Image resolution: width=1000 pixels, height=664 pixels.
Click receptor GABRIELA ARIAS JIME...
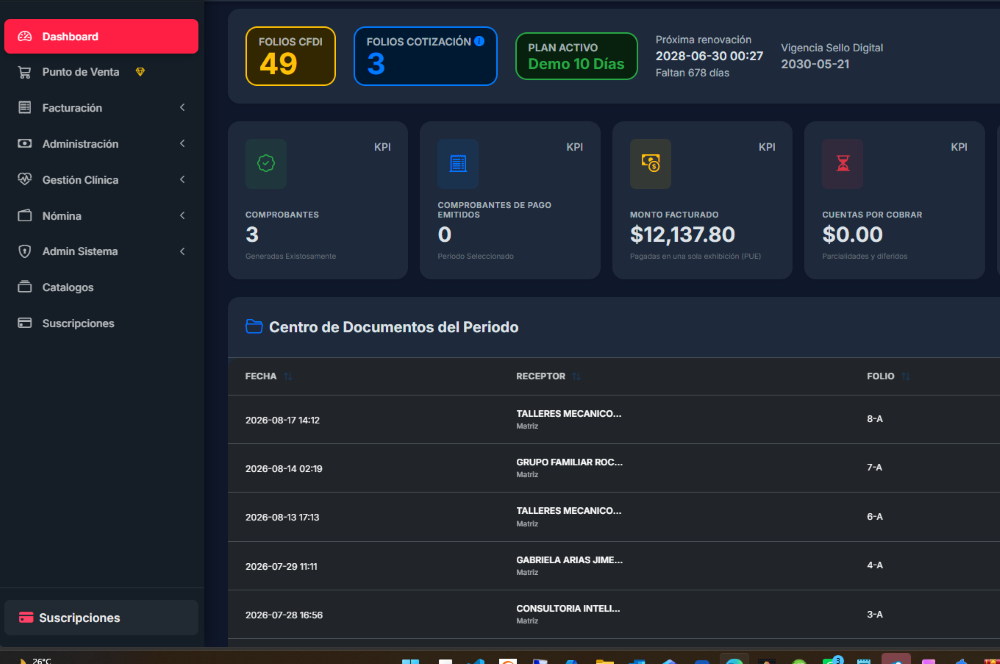click(x=570, y=559)
